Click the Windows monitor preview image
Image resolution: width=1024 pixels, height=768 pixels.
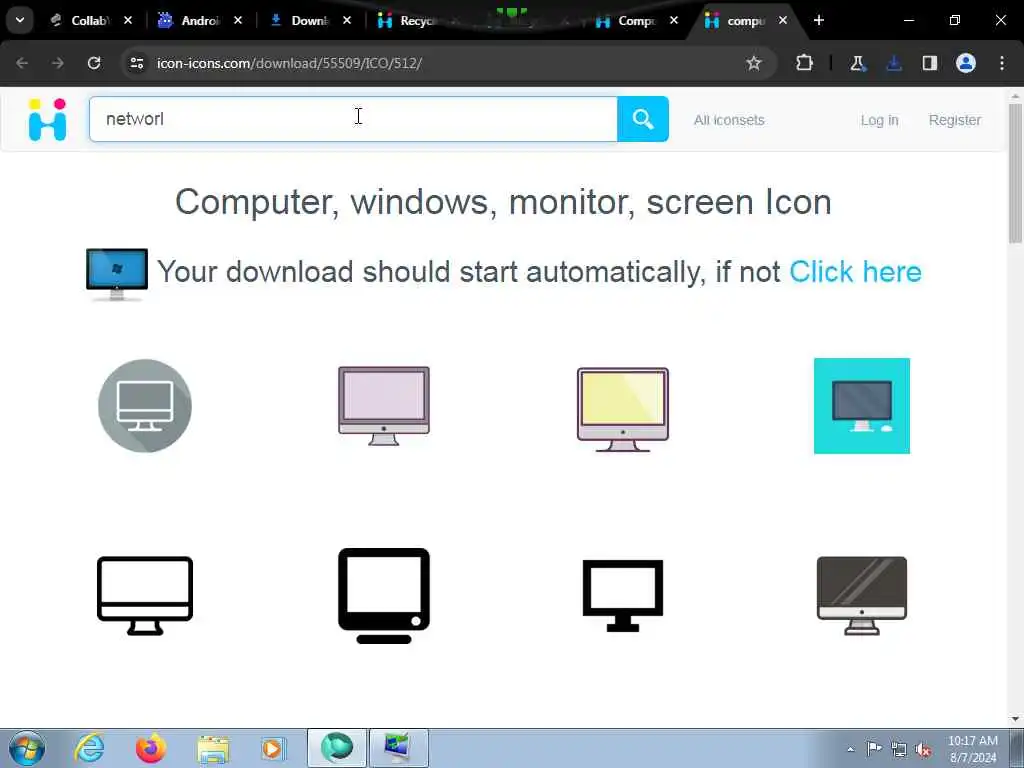[117, 274]
